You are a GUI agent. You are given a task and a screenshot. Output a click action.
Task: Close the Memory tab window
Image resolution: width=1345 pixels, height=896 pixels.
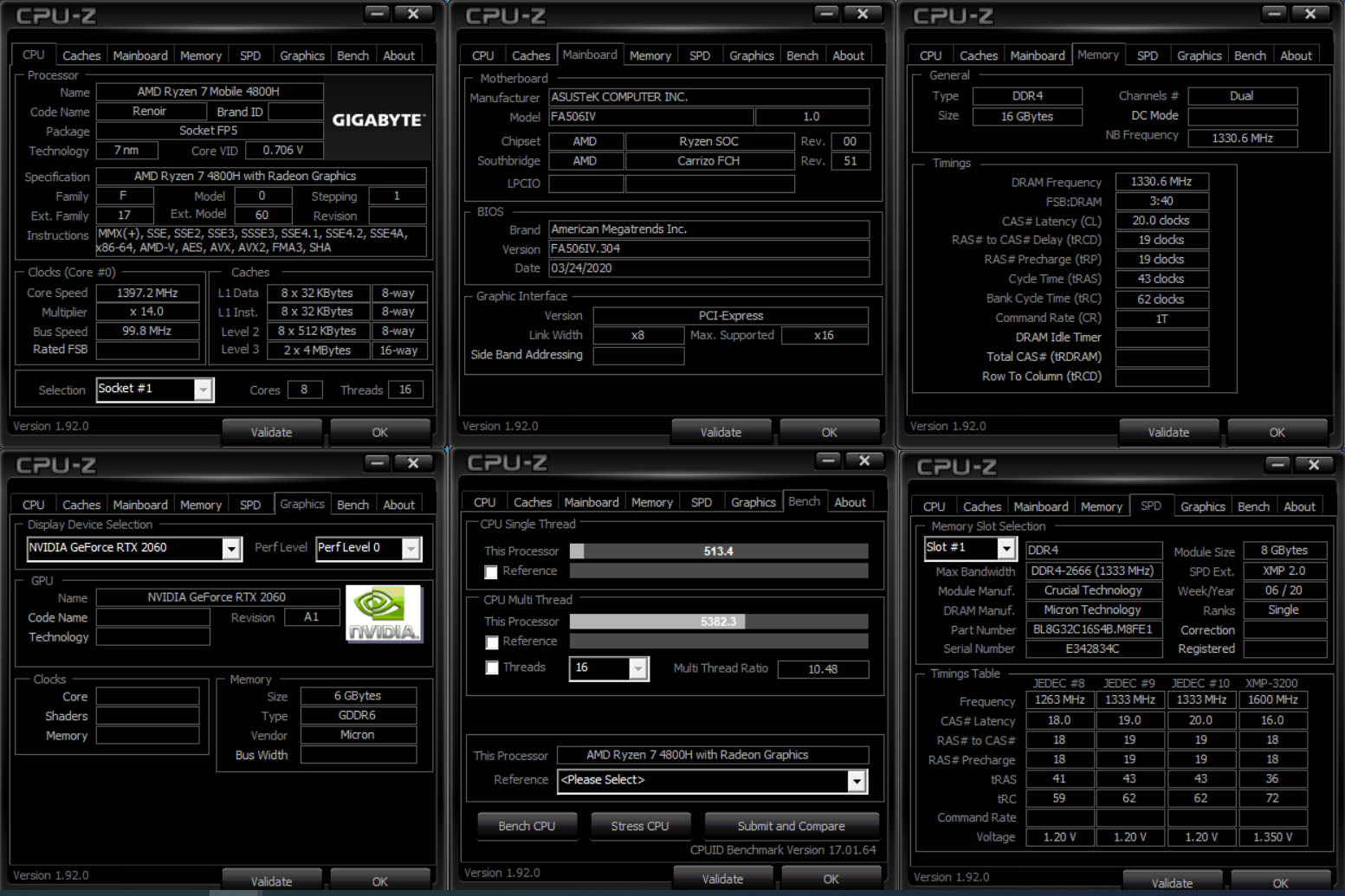(x=1310, y=13)
